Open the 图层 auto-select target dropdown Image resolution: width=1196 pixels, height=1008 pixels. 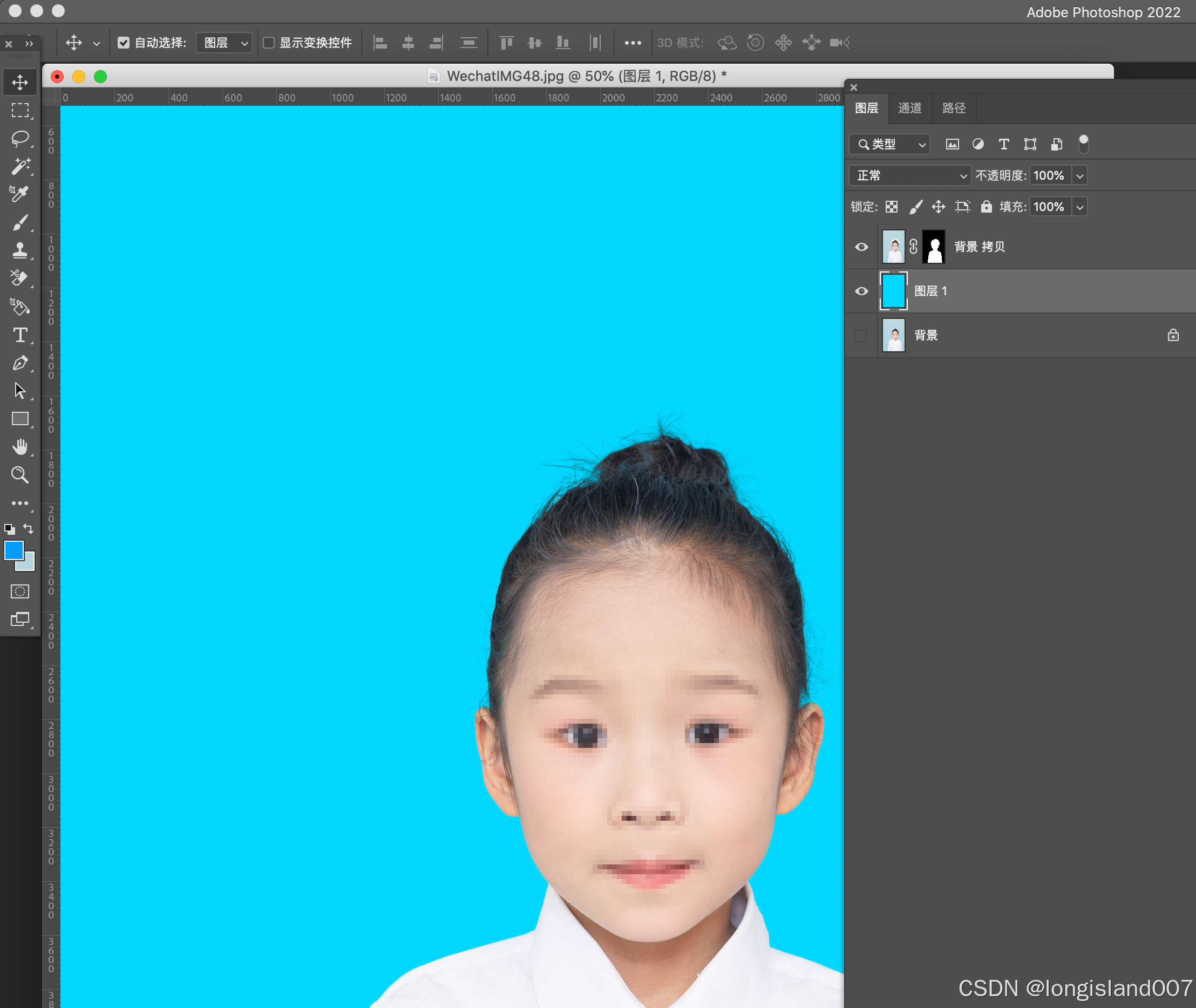pyautogui.click(x=225, y=43)
